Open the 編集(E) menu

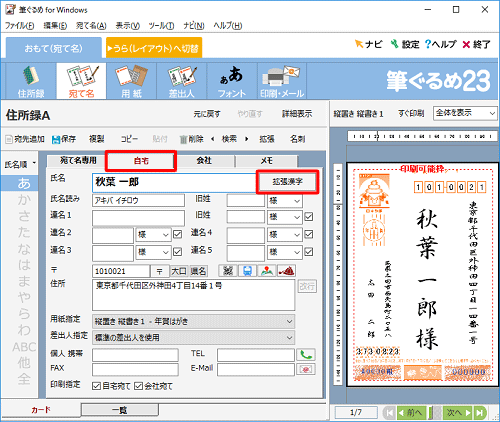pyautogui.click(x=55, y=25)
